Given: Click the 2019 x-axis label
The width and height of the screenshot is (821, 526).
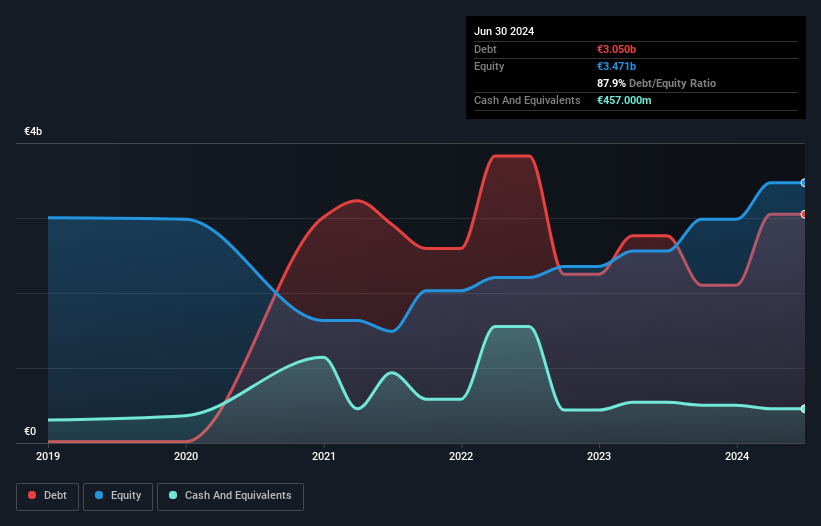Looking at the screenshot, I should point(48,456).
